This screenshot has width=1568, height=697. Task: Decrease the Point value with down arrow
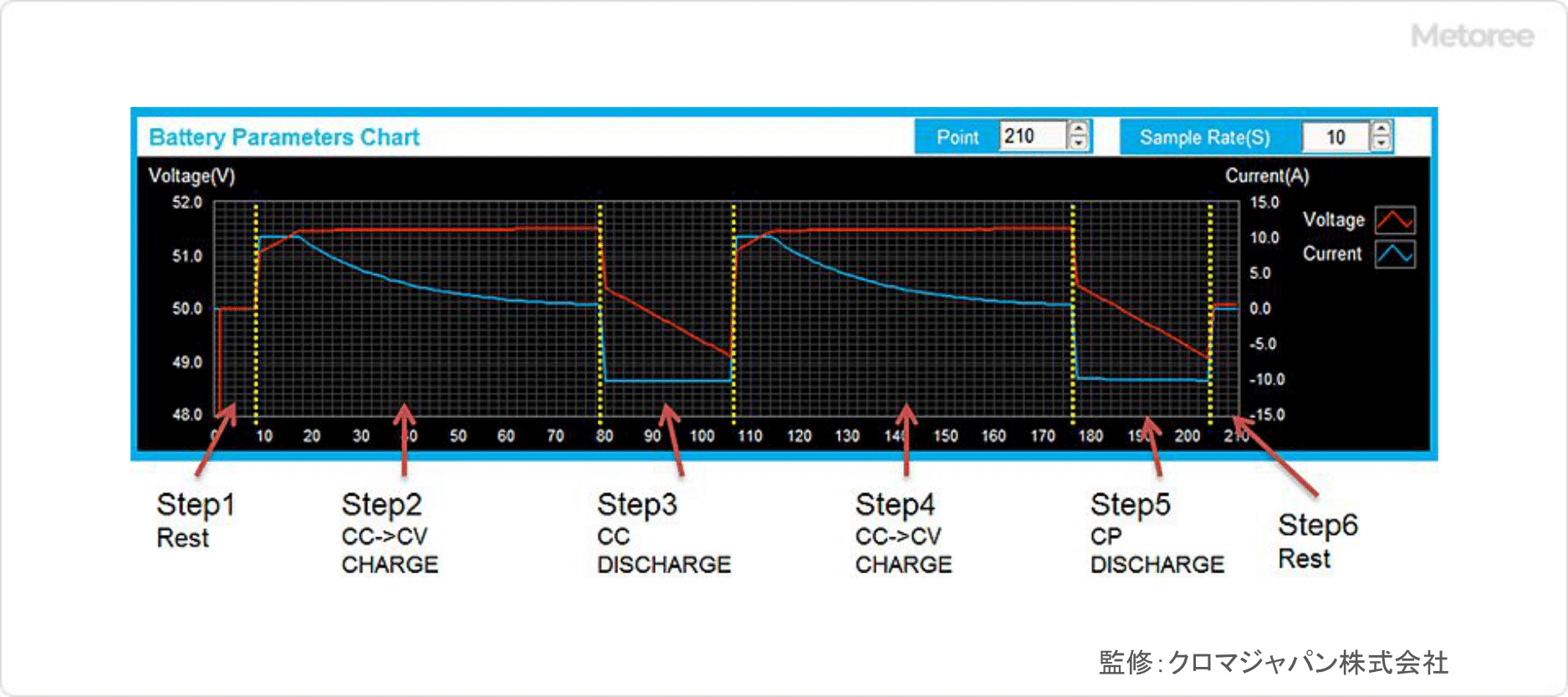point(1079,144)
